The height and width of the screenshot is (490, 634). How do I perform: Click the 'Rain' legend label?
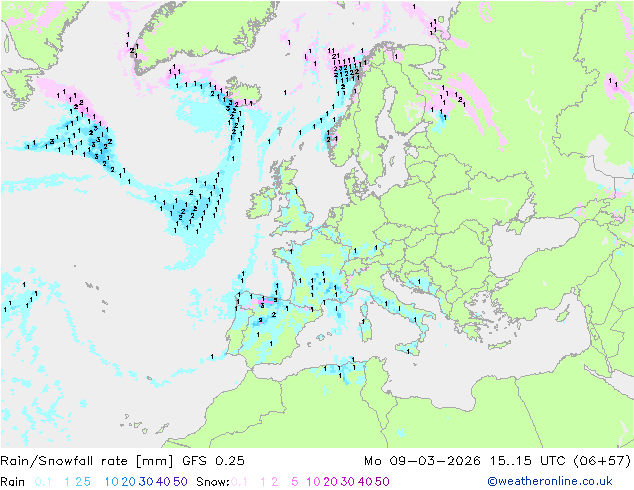[13, 482]
